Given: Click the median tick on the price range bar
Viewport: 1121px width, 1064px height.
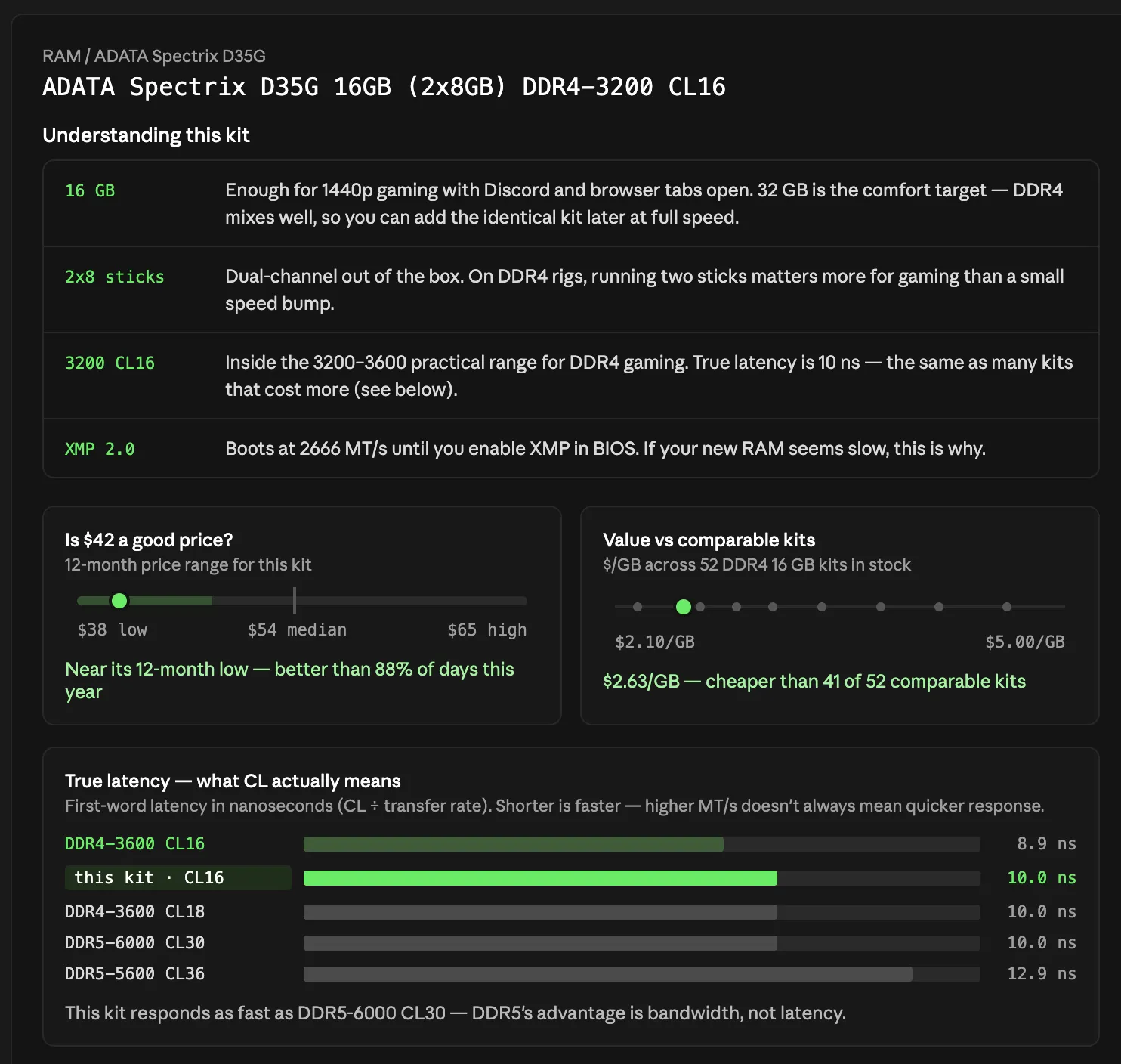Looking at the screenshot, I should [x=295, y=601].
